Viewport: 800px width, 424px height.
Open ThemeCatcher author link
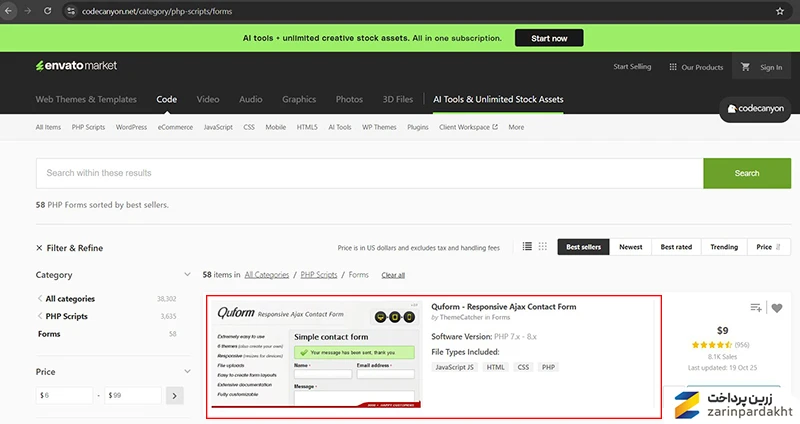point(461,317)
